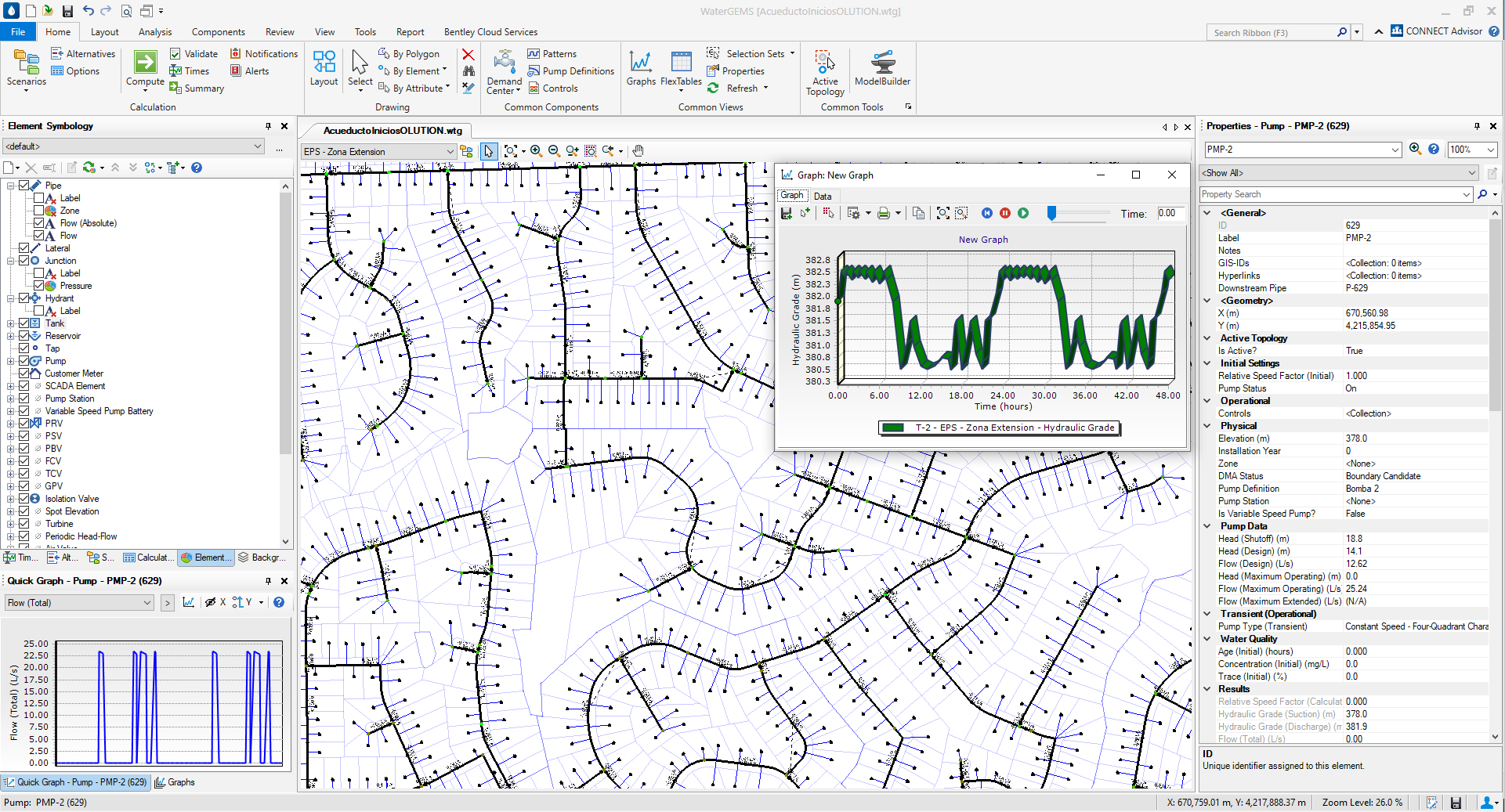Click the Refresh symbology icon in Element Symbology

(x=89, y=168)
